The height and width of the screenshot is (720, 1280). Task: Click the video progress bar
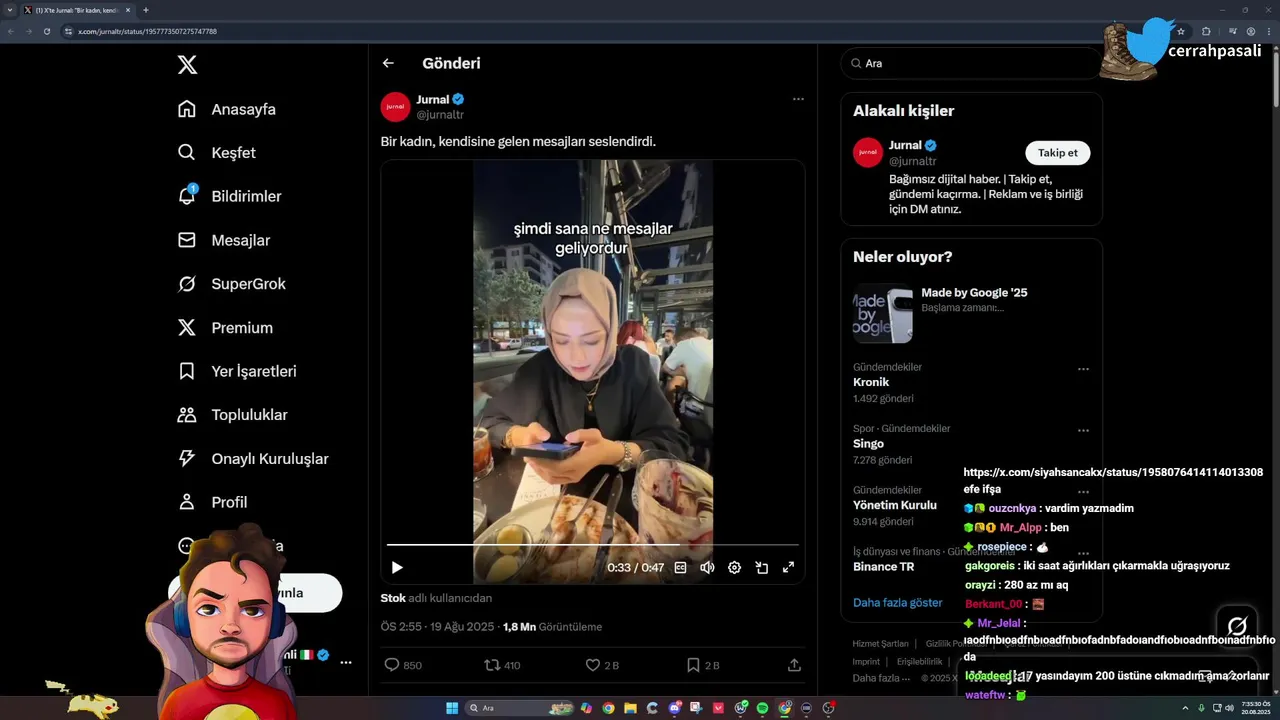click(592, 545)
